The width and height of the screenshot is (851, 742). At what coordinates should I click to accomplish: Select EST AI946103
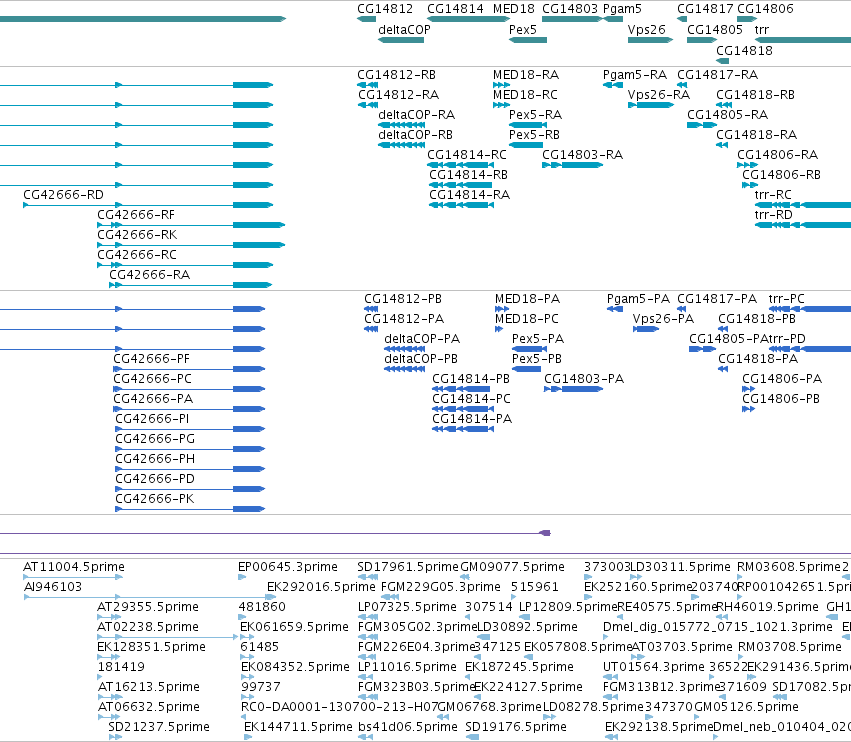tap(53, 587)
